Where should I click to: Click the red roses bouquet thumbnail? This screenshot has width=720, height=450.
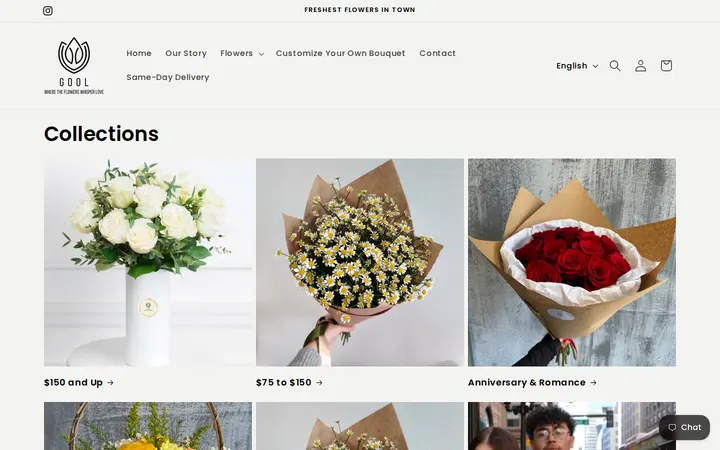[x=572, y=262]
